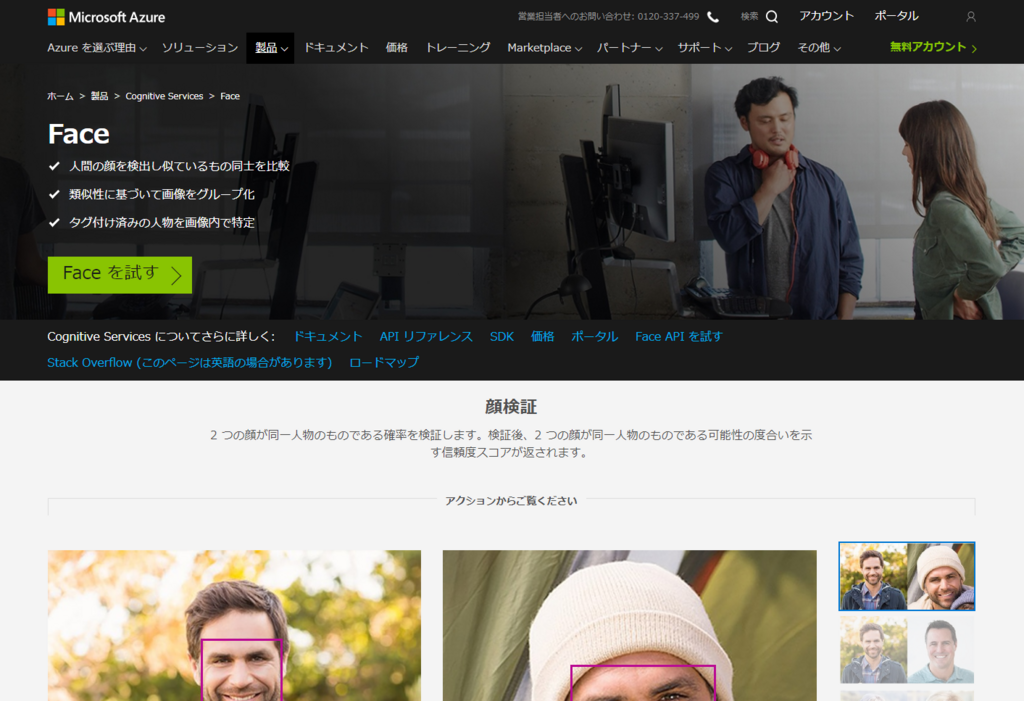1024x701 pixels.
Task: Select トレーニング in navigation bar
Action: pos(458,48)
